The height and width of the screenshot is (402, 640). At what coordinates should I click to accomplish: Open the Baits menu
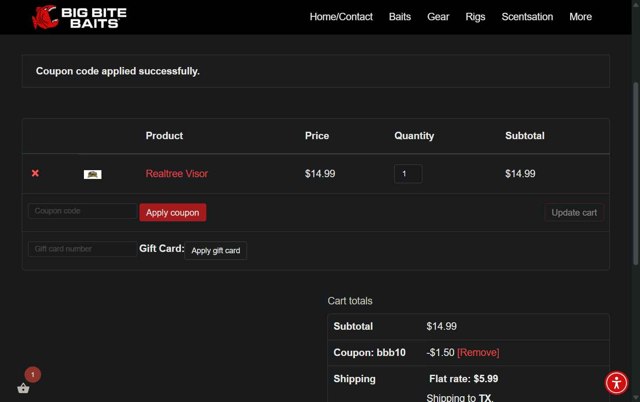400,17
